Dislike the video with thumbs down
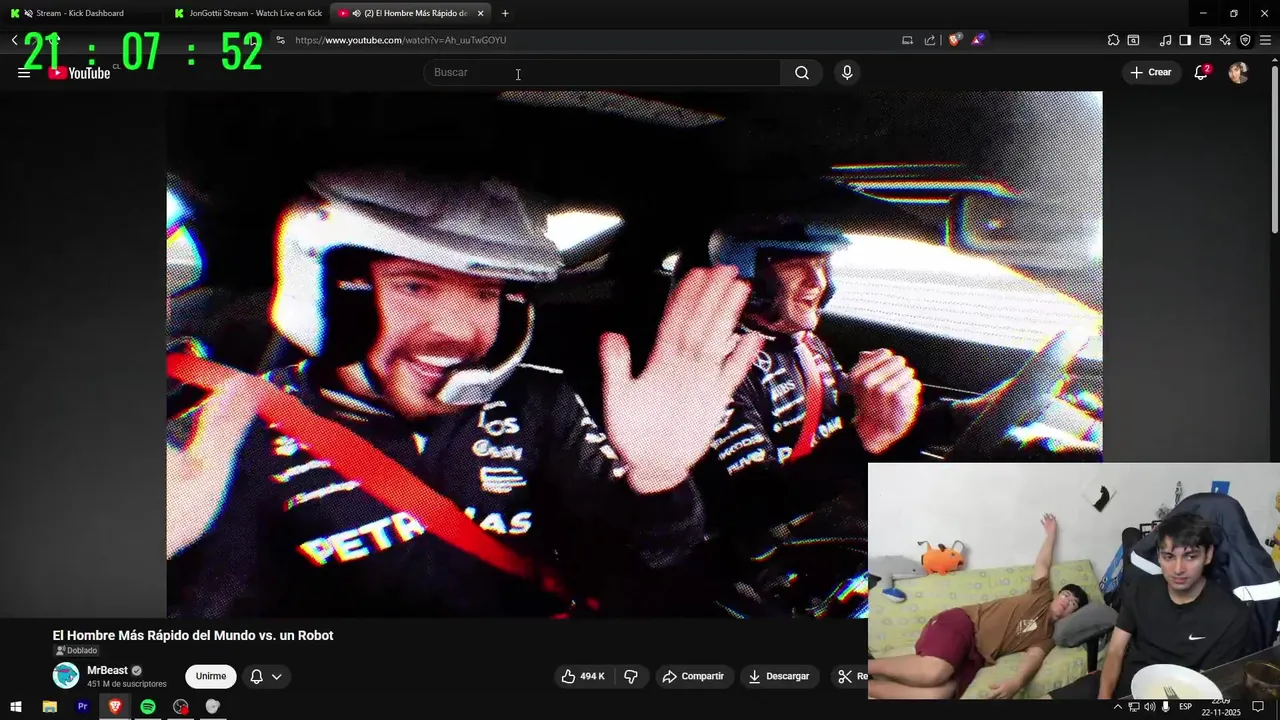Screen dimensions: 1280x720 click(631, 676)
